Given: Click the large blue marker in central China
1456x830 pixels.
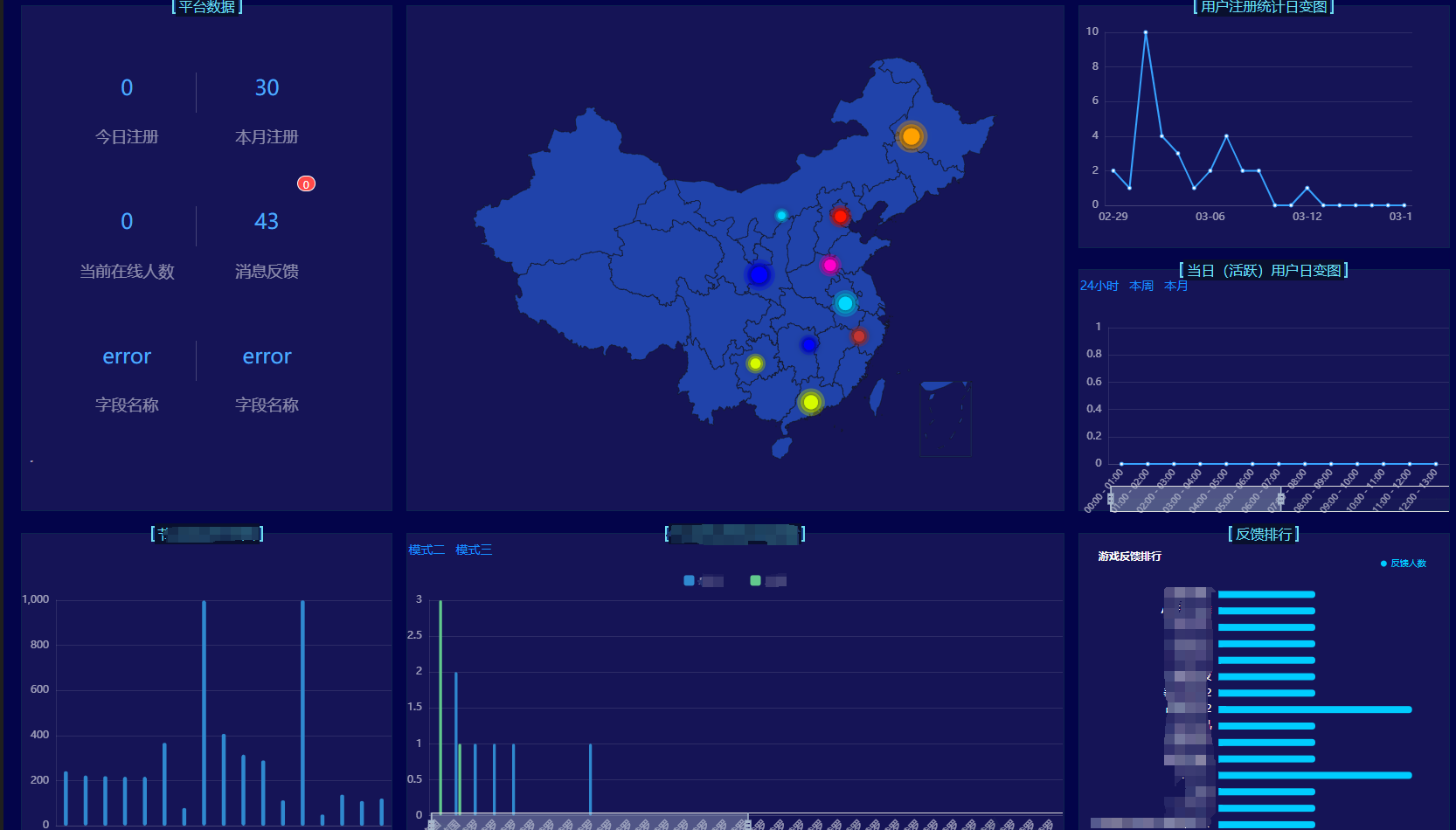Looking at the screenshot, I should click(x=759, y=275).
